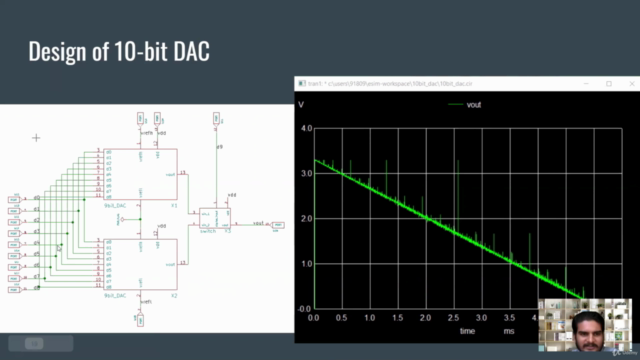Click the d9 net label

pos(220,147)
